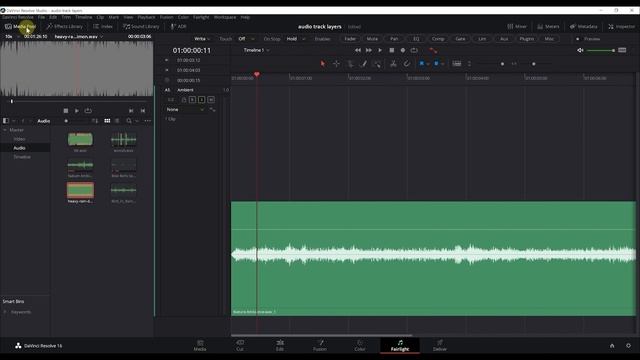This screenshot has width=640, height=360.
Task: Mute the monitoring speaker icon
Action: [x=580, y=50]
